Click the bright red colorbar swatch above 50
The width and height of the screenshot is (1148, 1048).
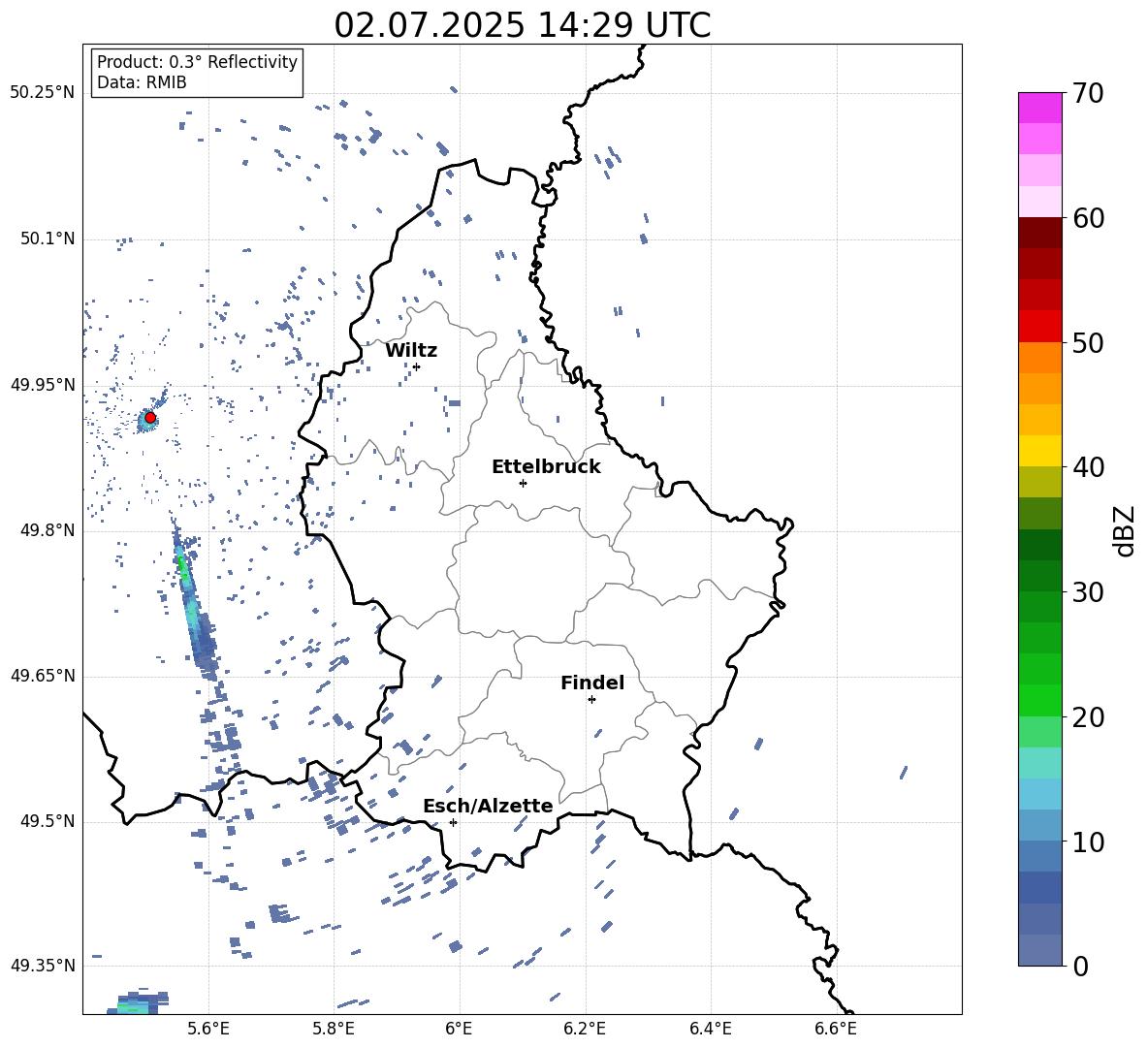(1039, 327)
